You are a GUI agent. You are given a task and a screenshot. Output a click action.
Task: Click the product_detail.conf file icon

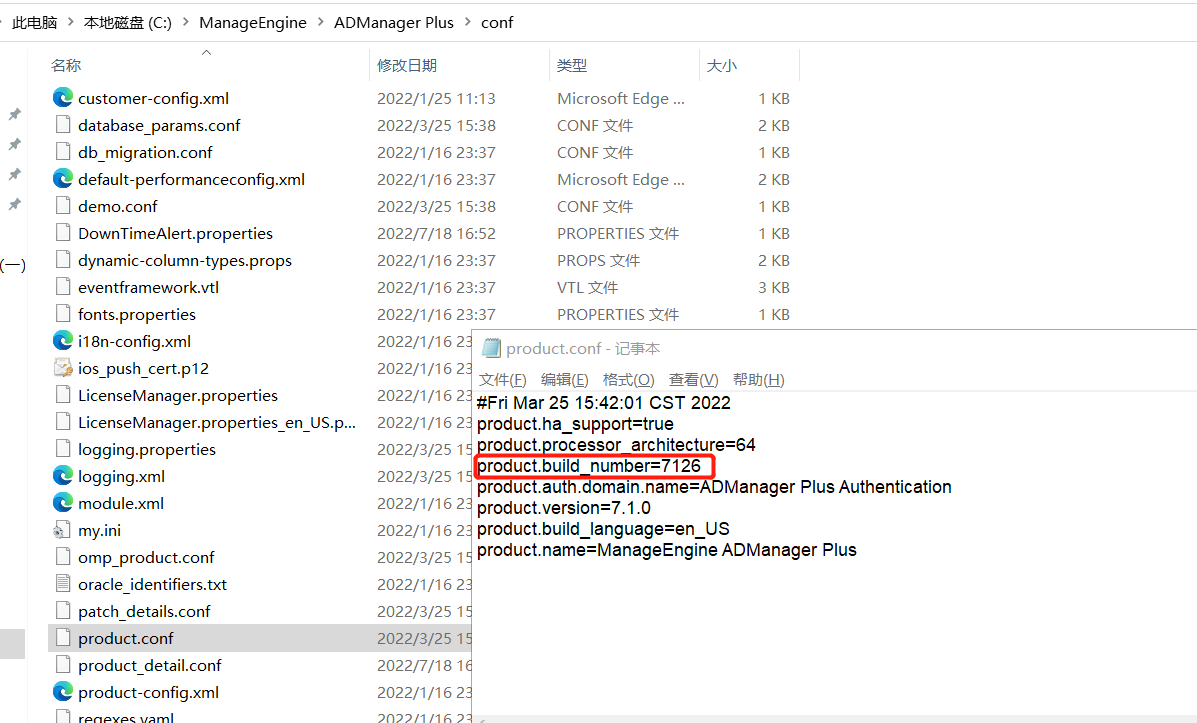click(63, 665)
